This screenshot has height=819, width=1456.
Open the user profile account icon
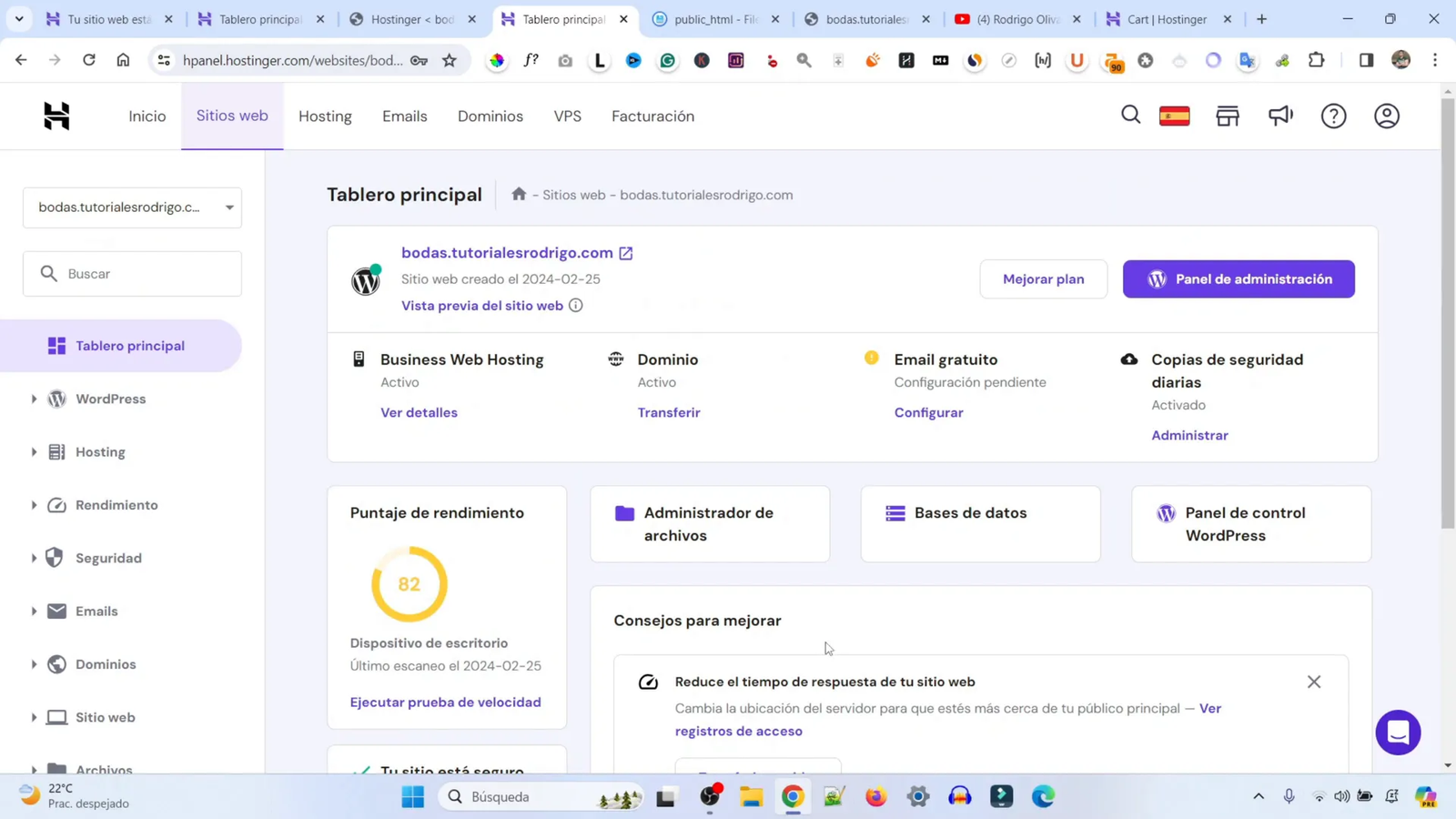tap(1387, 116)
